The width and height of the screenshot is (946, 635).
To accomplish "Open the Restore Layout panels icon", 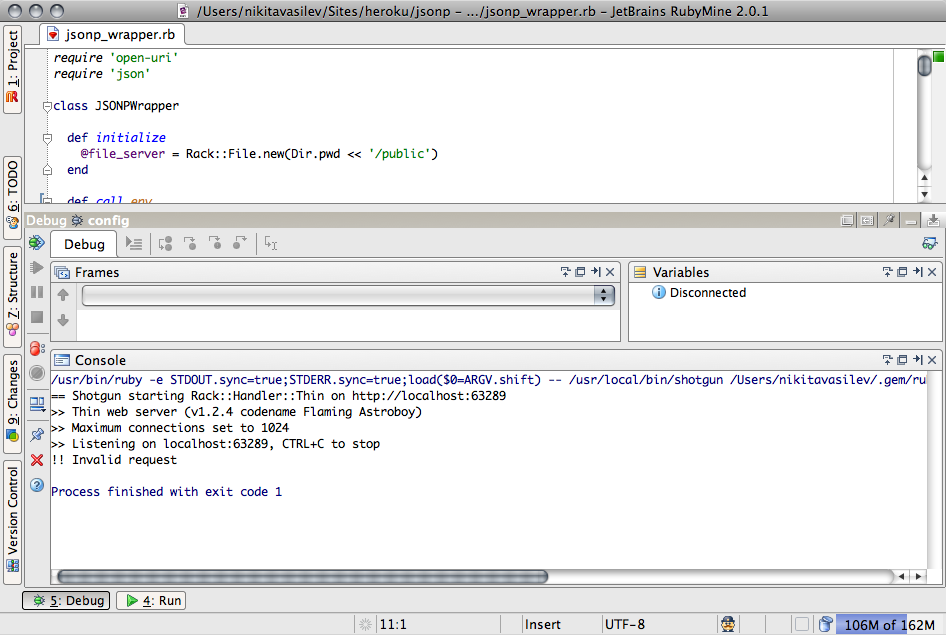I will tap(37, 403).
